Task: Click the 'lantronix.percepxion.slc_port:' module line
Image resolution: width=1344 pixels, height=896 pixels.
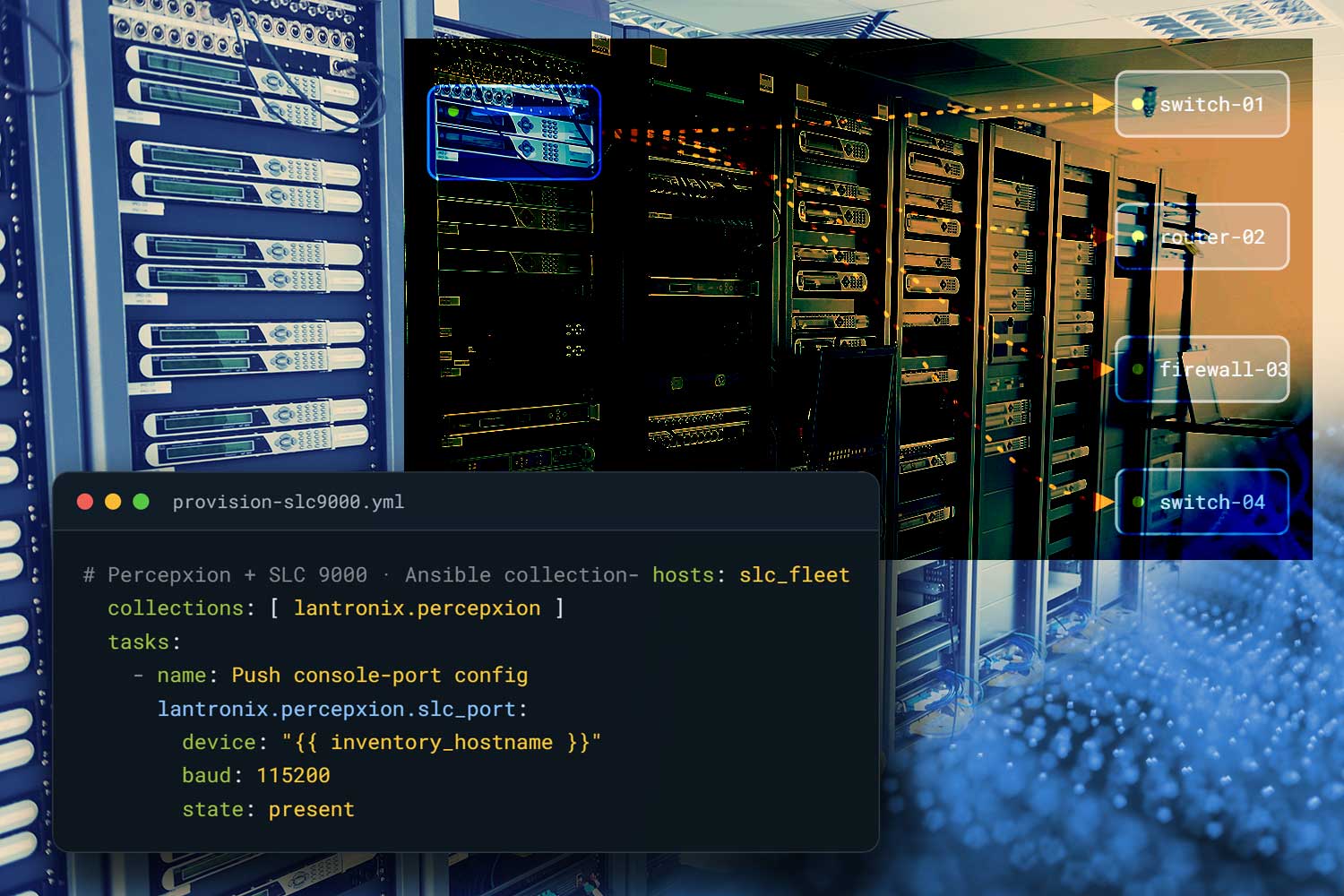Action: tap(342, 709)
